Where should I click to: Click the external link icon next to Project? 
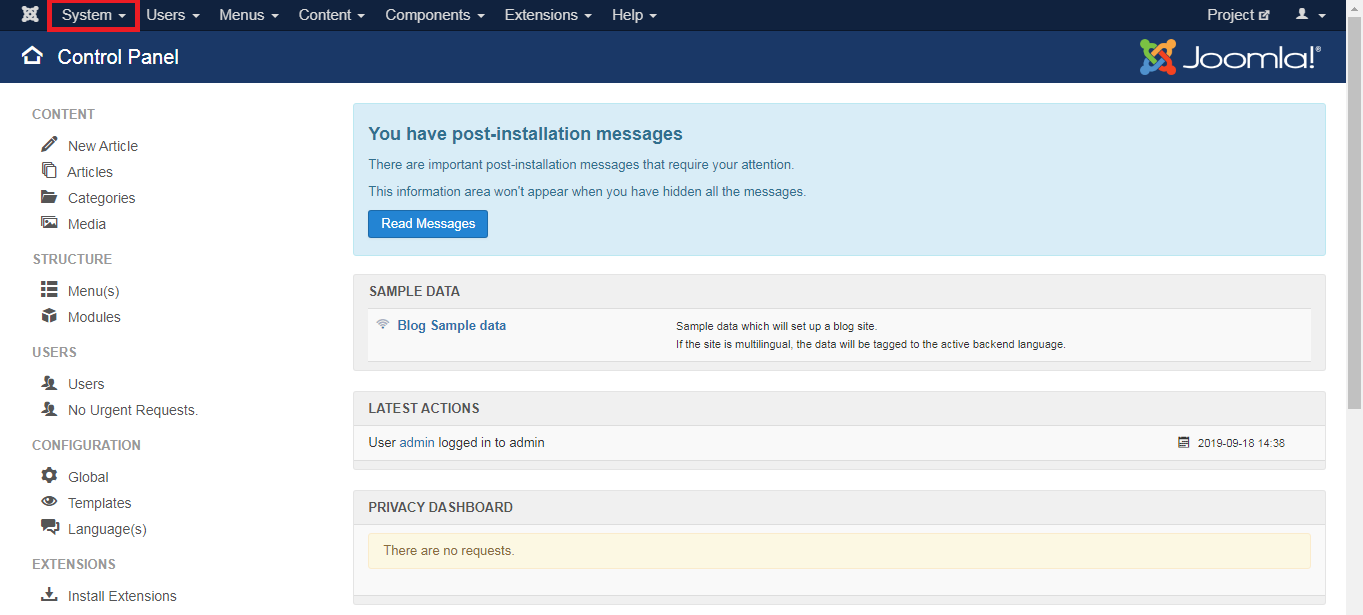coord(1264,16)
